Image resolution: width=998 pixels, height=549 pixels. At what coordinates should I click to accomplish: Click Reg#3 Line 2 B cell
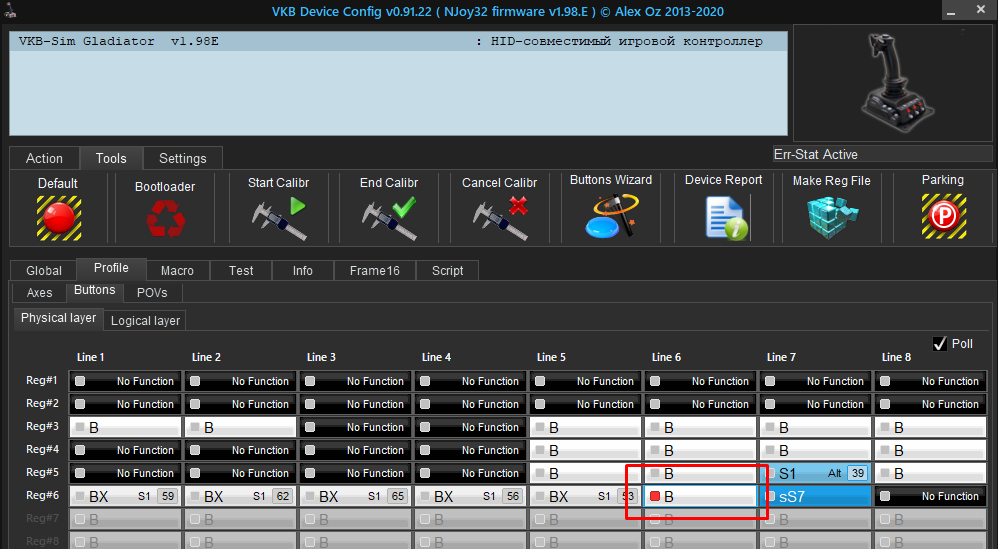241,427
